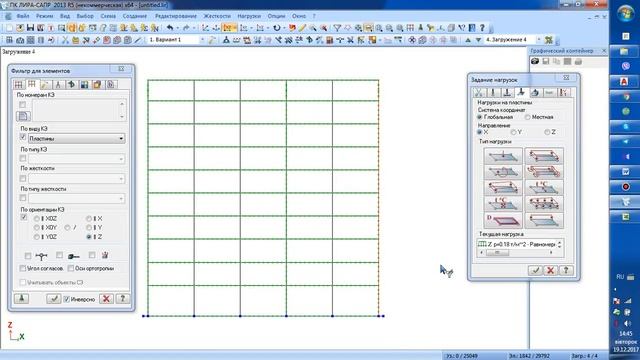Switch to second tab in element filter dialog
This screenshot has width=640, height=360.
pyautogui.click(x=32, y=84)
